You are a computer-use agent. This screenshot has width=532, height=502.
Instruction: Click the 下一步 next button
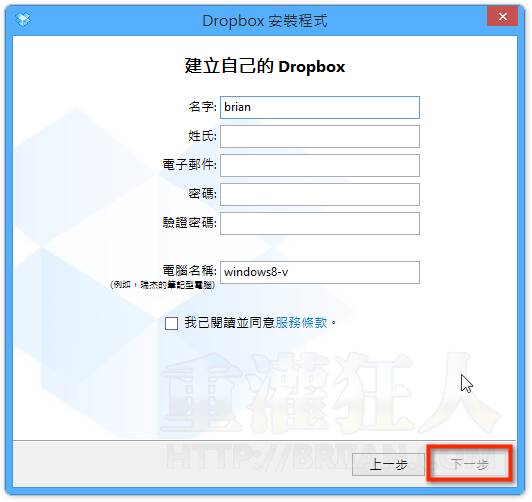[x=469, y=464]
